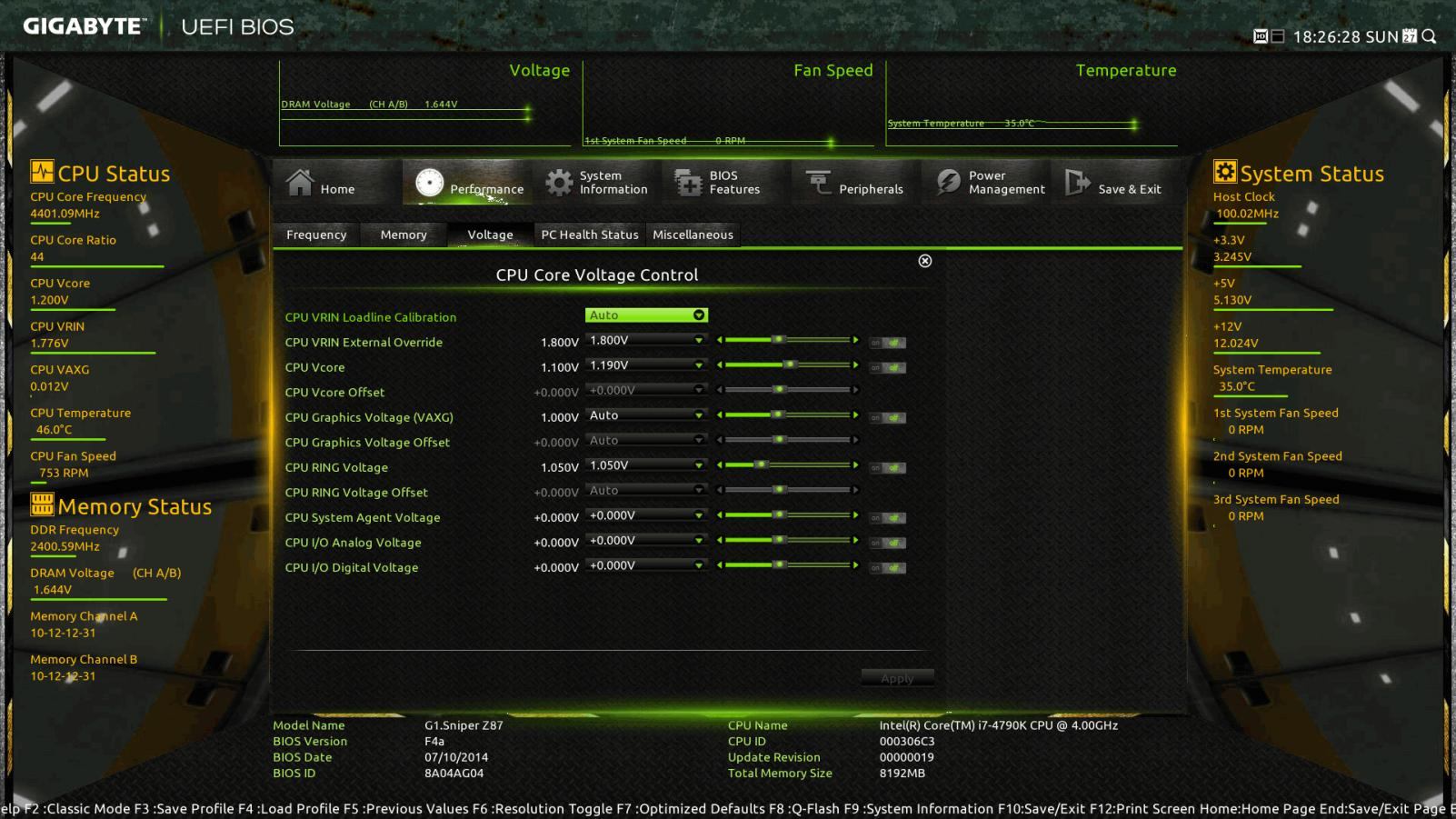This screenshot has width=1456, height=819.
Task: Toggle CPU RING Voltage on/off switch
Action: click(x=887, y=468)
